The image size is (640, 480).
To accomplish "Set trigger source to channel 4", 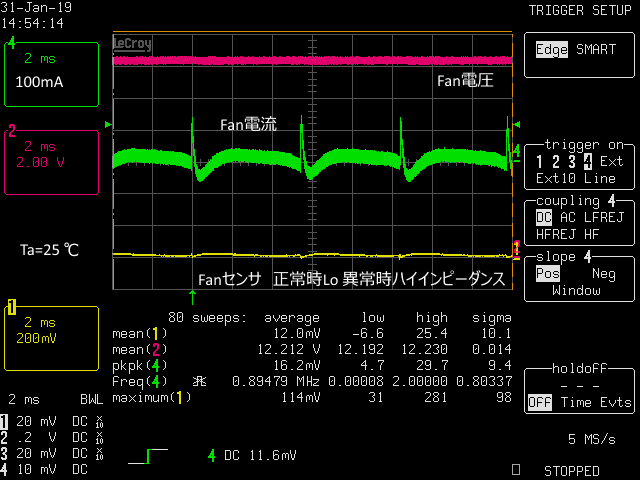I will [588, 162].
